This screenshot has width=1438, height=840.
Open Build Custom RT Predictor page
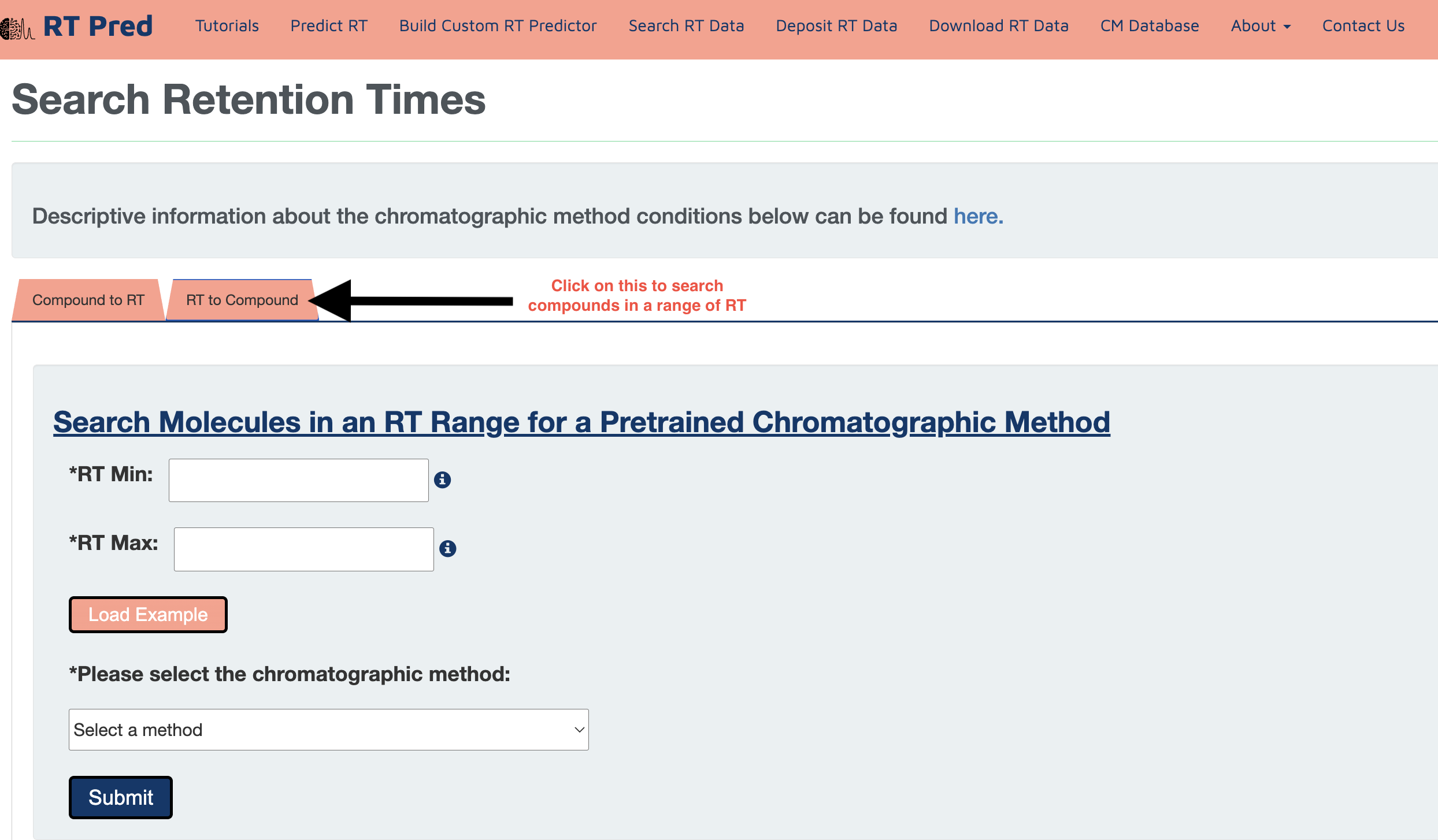(x=498, y=26)
